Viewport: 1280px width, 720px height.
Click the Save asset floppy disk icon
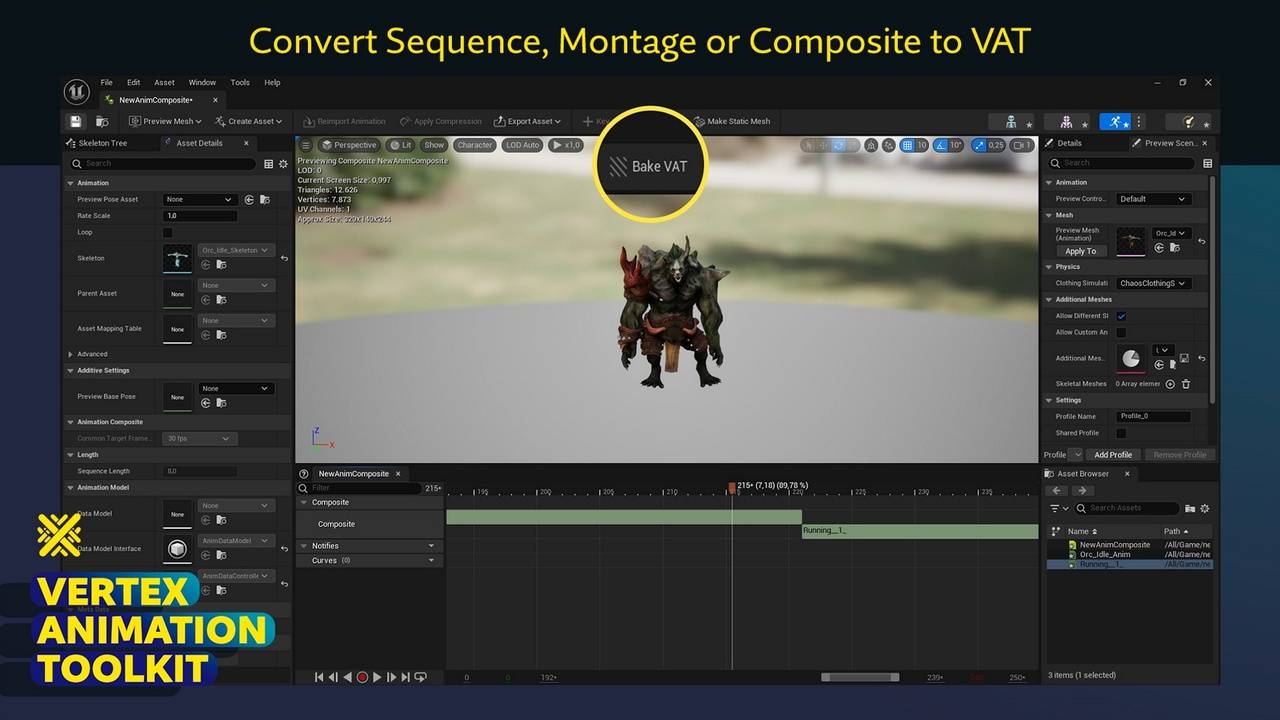pyautogui.click(x=75, y=121)
